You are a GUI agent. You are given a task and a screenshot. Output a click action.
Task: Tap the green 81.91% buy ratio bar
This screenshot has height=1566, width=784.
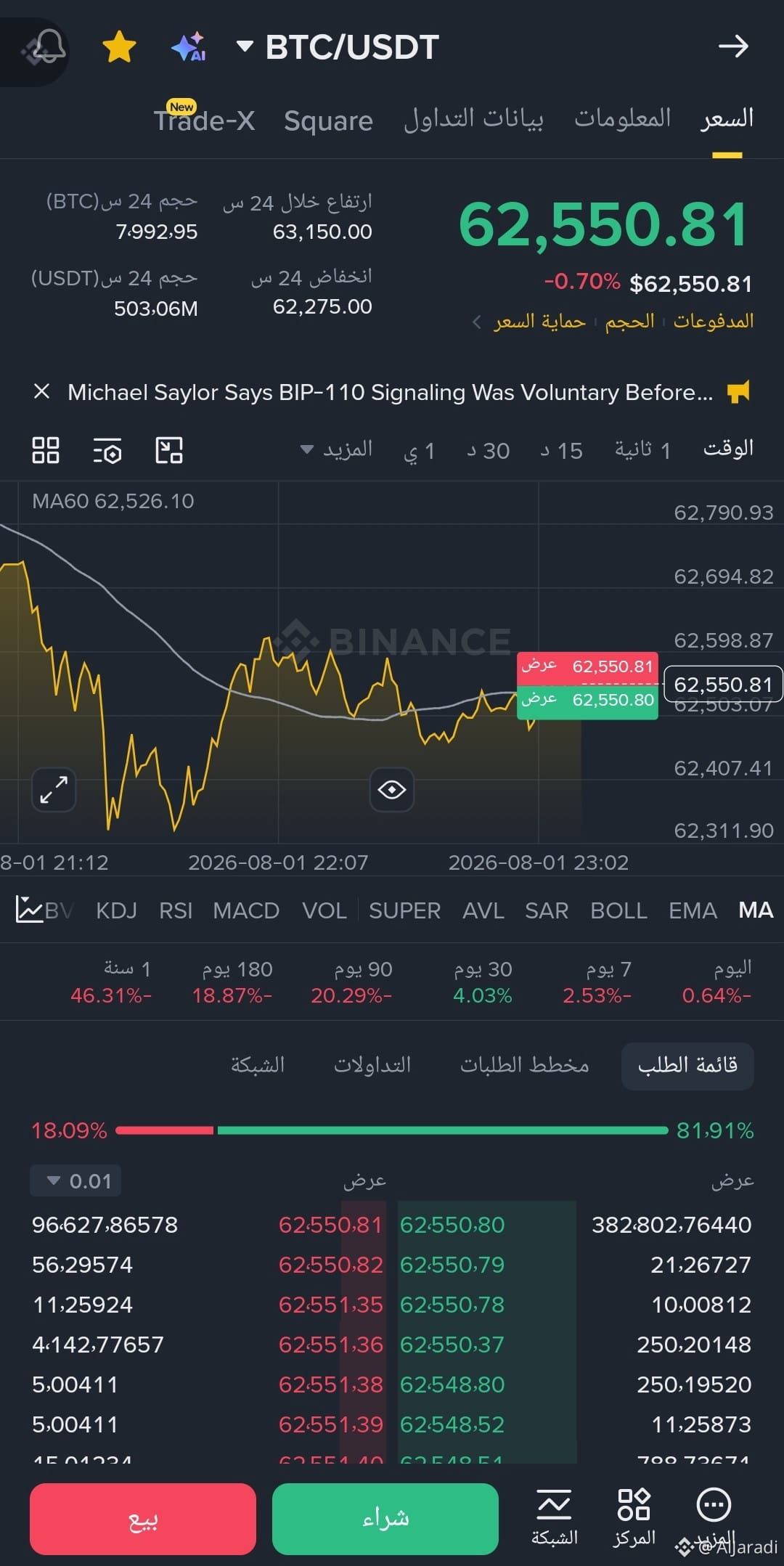[x=442, y=1130]
